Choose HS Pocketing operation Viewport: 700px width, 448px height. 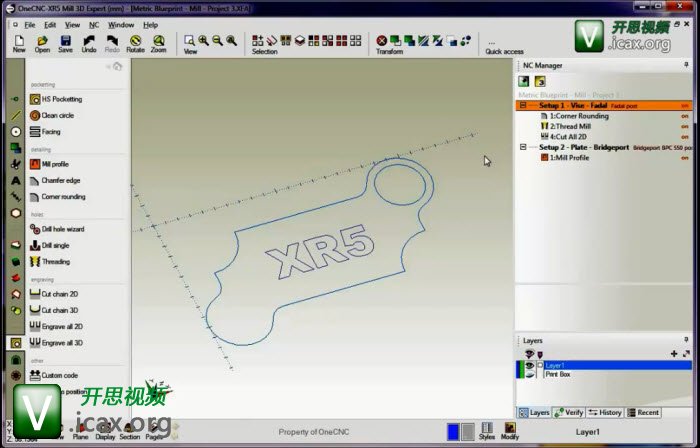click(56, 99)
